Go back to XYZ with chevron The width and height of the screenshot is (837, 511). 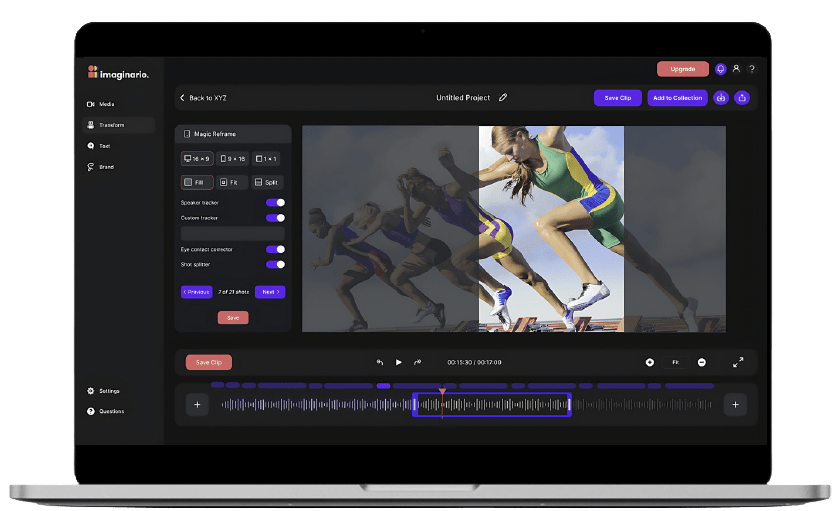[183, 98]
